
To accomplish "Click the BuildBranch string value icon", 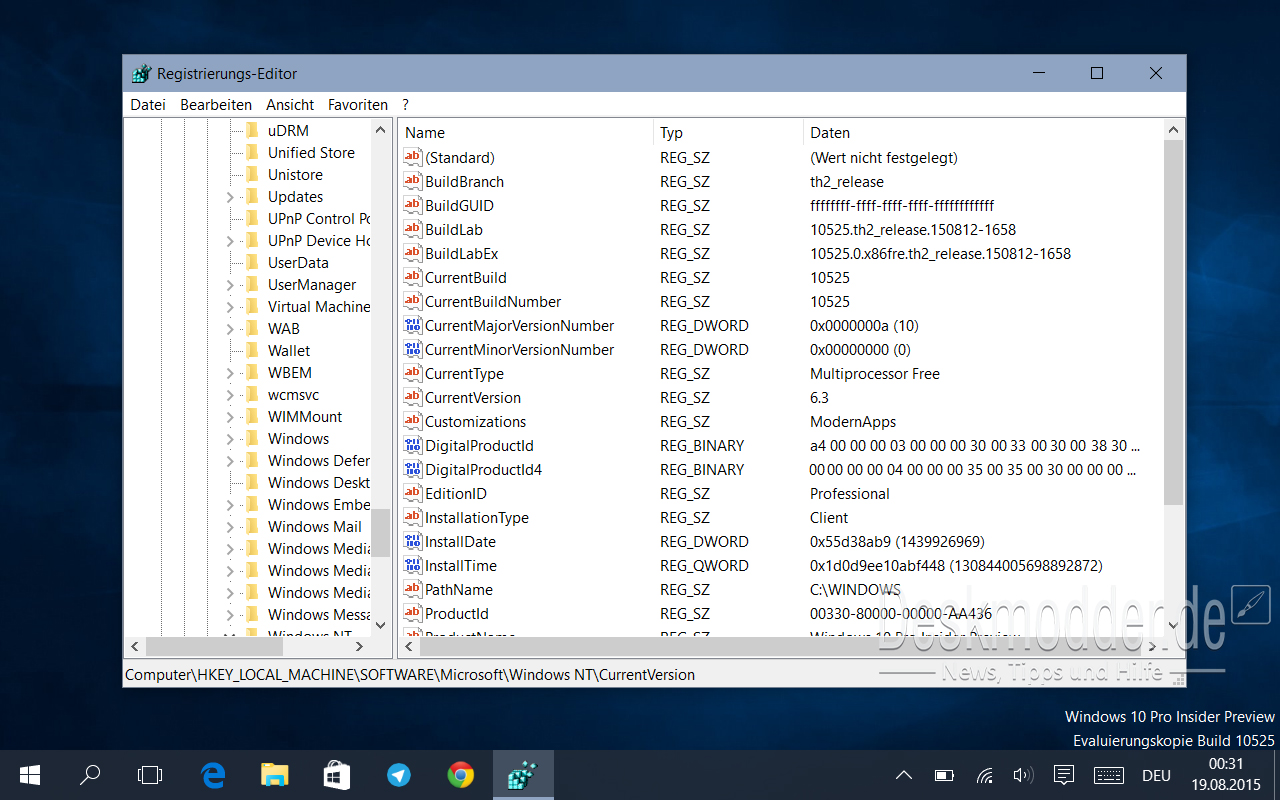I will [x=413, y=181].
